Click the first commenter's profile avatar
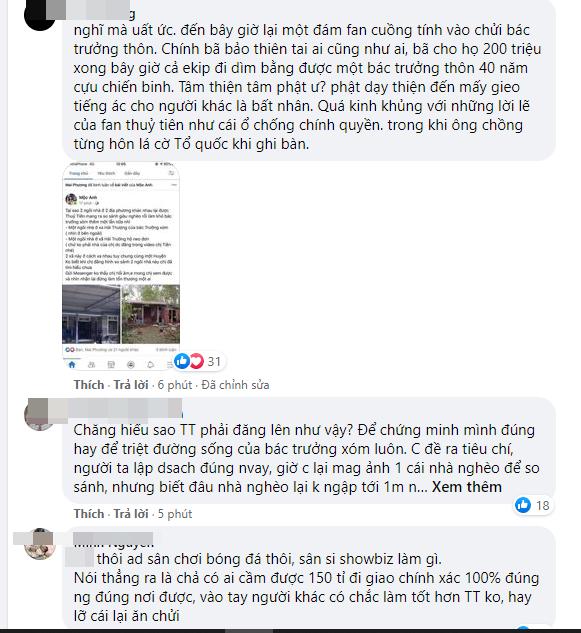Screen dimensions: 581x633 40,16
